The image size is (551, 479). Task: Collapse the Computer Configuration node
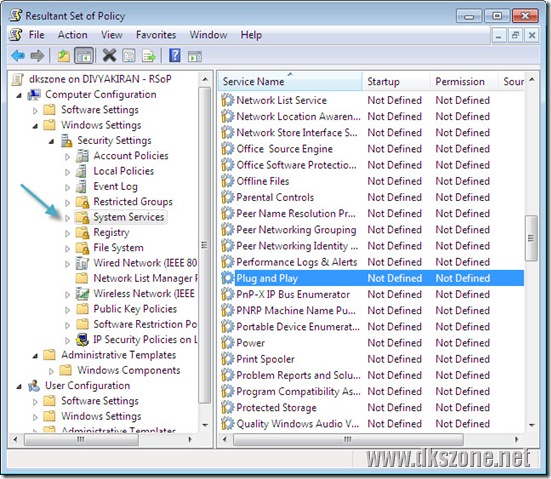click(x=19, y=95)
